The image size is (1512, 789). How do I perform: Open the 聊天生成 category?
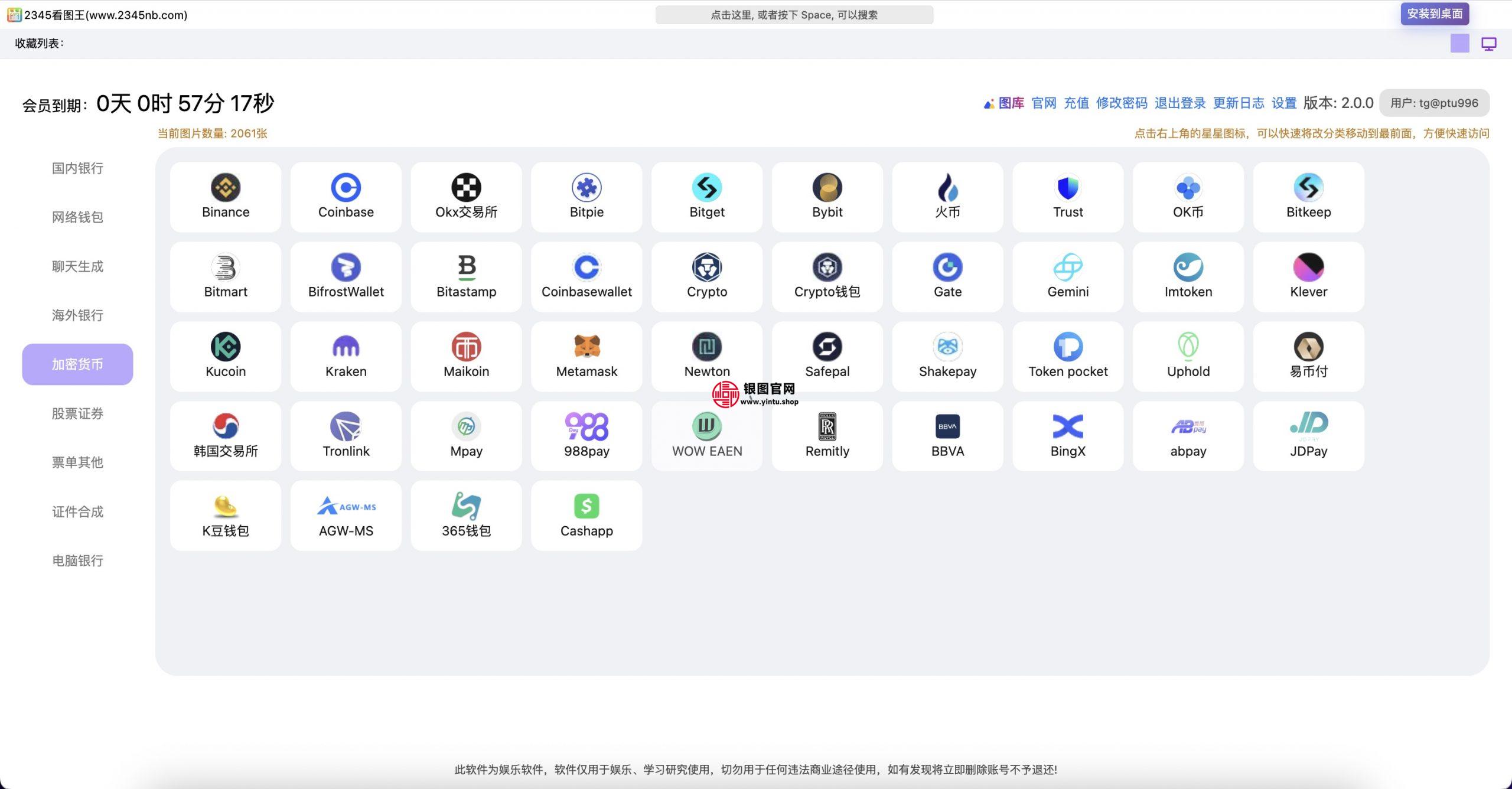77,266
